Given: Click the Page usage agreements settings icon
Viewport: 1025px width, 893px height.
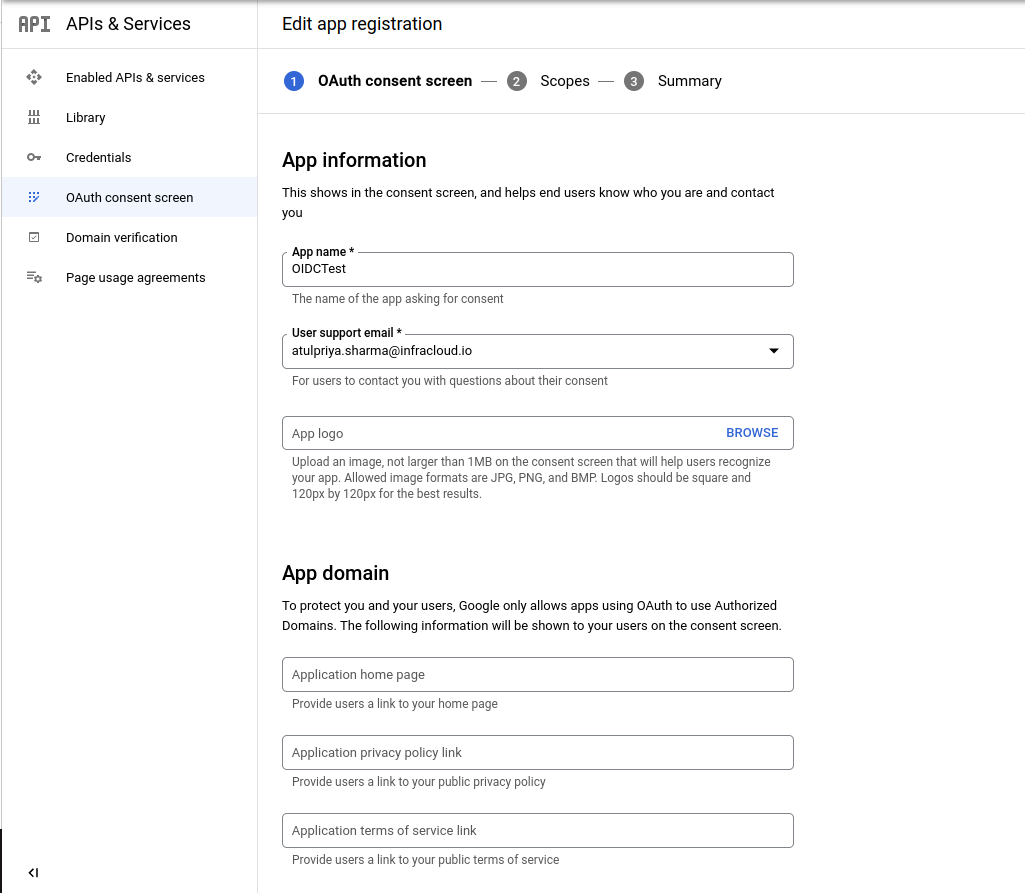Looking at the screenshot, I should [34, 277].
